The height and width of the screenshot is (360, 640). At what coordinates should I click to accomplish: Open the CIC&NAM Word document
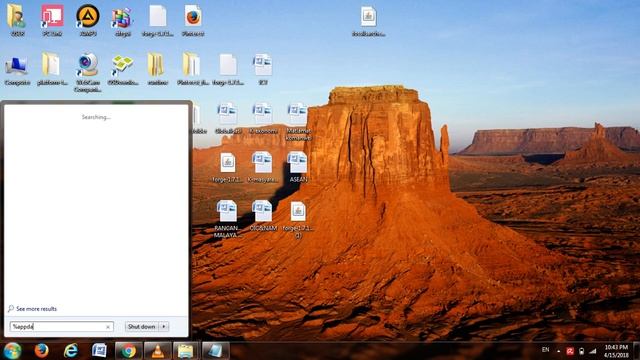pos(263,216)
